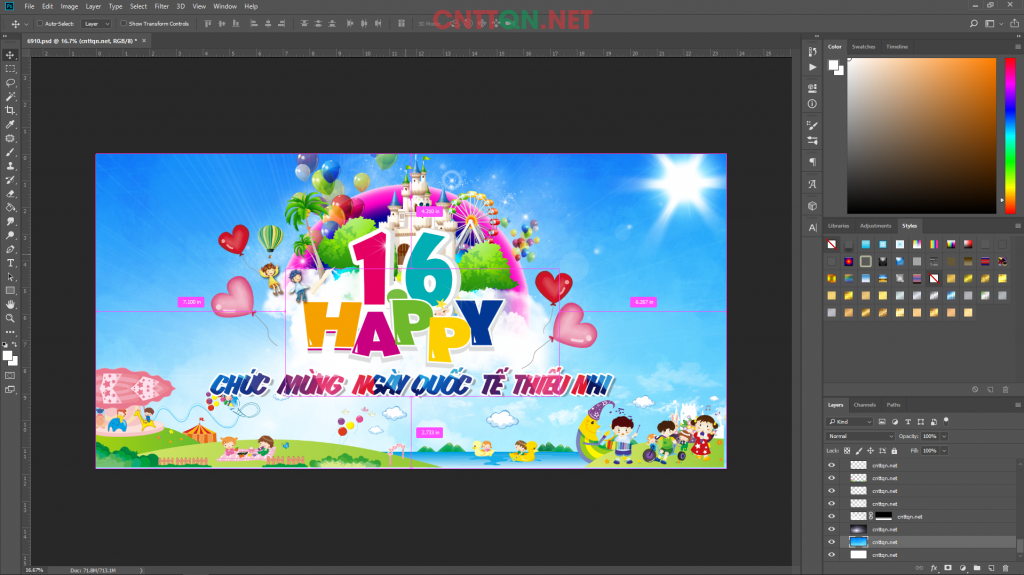Select the Zoom tool
The image size is (1024, 575).
tap(10, 318)
